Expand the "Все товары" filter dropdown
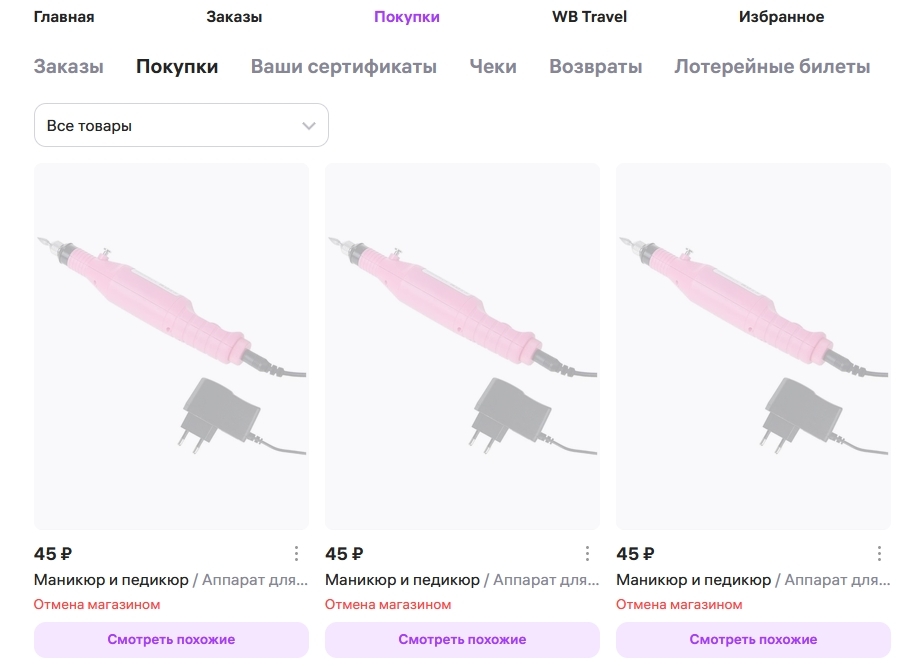 pos(181,126)
